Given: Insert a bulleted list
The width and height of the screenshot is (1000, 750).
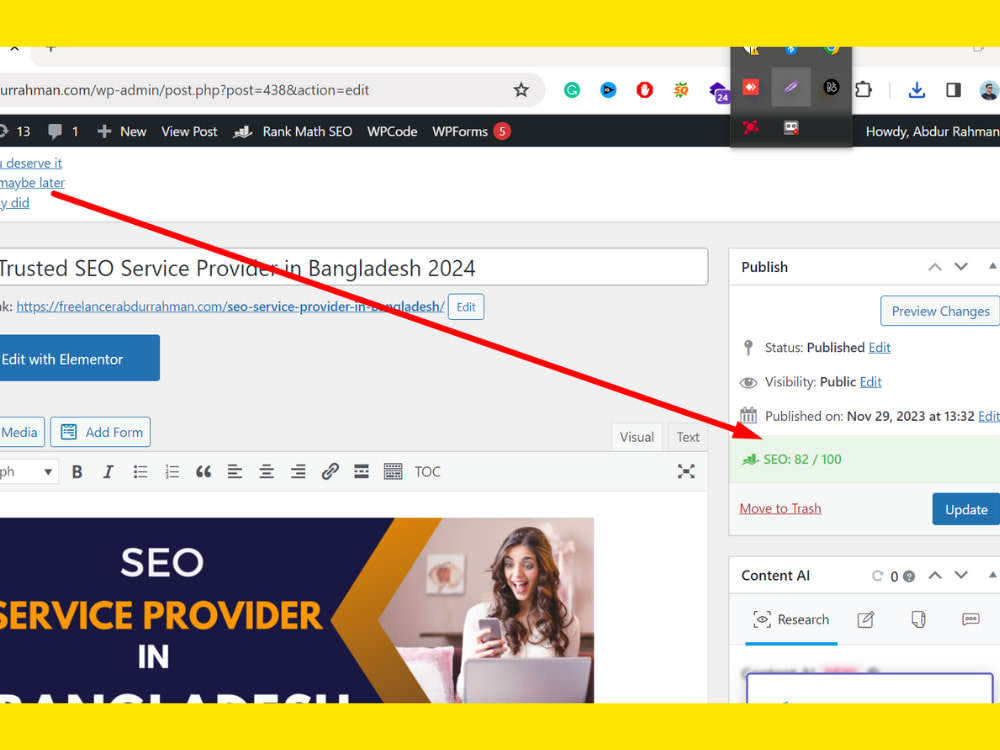Looking at the screenshot, I should [140, 472].
